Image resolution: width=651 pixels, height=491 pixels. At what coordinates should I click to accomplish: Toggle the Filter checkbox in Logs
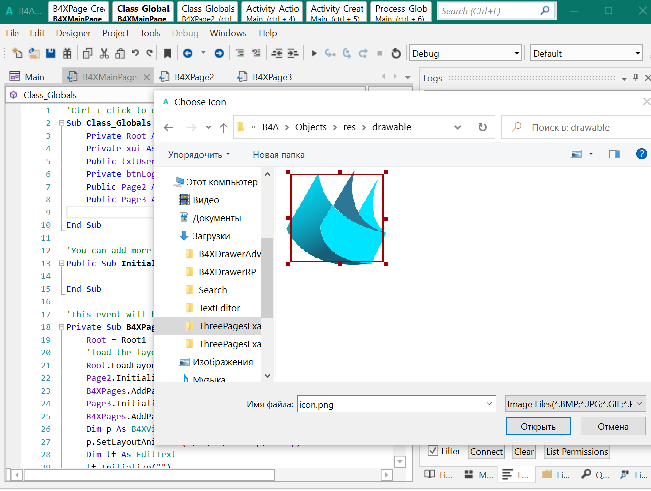click(433, 451)
